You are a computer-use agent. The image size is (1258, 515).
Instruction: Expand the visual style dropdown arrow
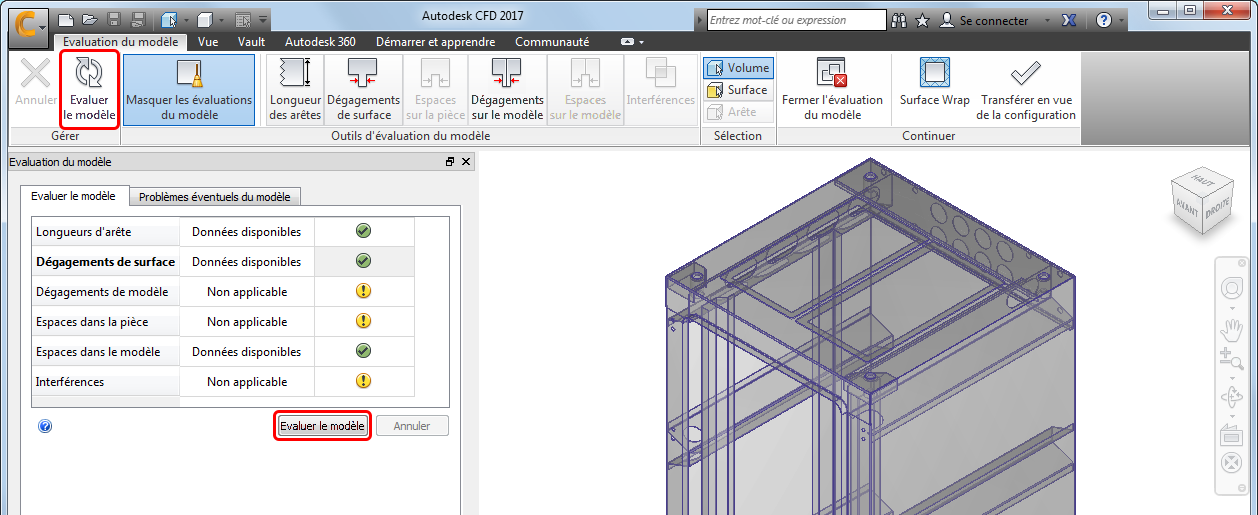(x=221, y=20)
